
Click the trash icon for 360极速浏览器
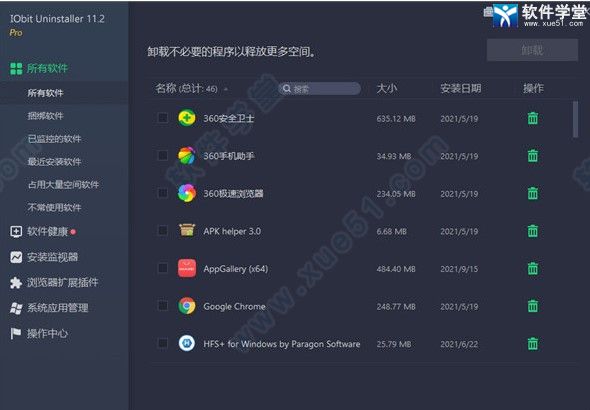point(532,193)
